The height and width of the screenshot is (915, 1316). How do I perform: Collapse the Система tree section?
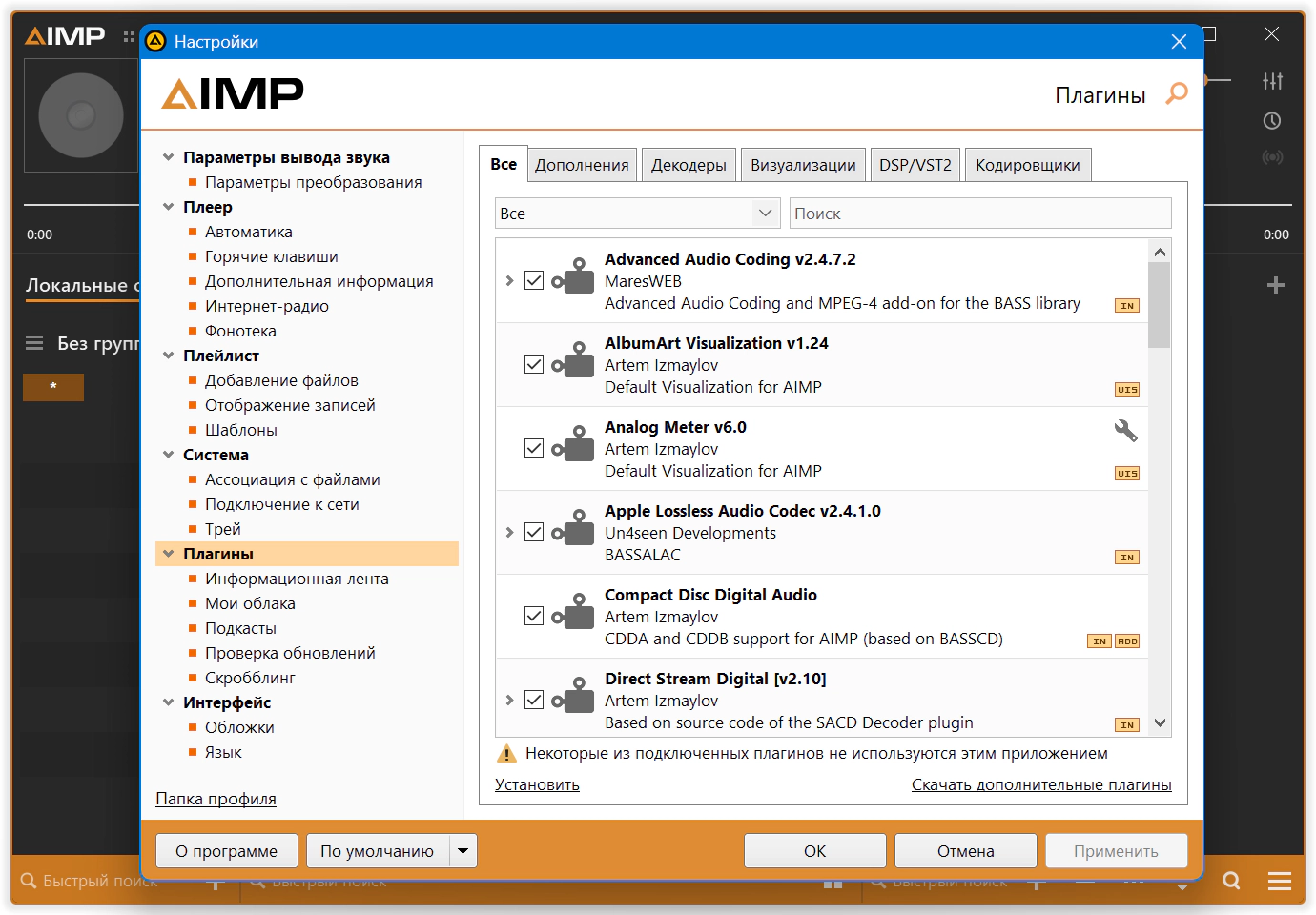click(x=169, y=455)
